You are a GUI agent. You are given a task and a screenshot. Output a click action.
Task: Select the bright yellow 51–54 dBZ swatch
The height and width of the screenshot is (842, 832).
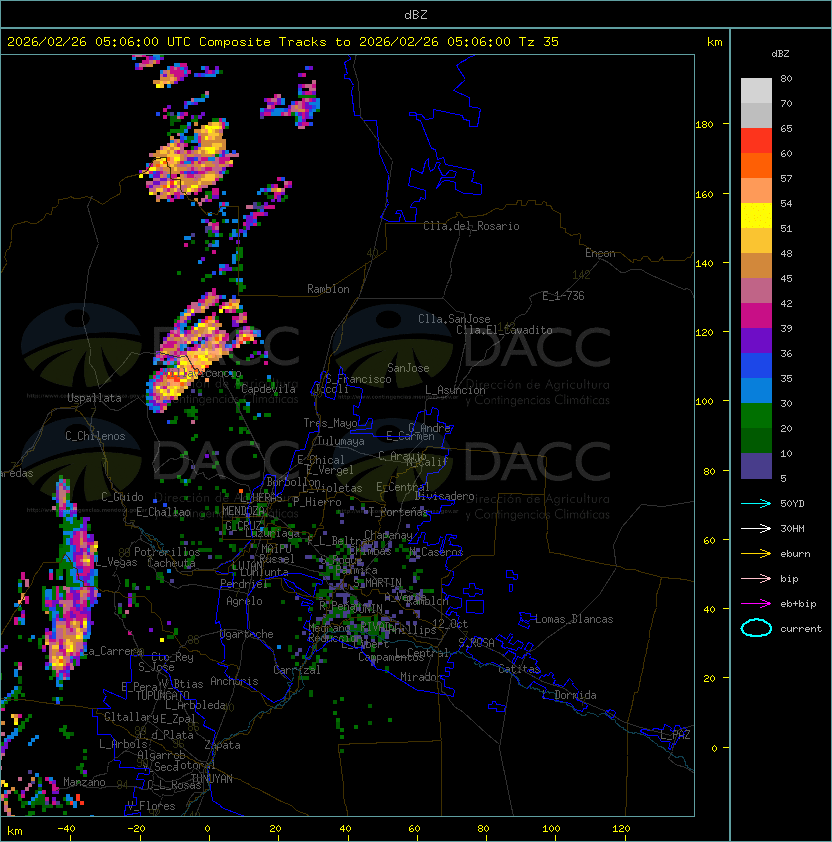tap(756, 216)
